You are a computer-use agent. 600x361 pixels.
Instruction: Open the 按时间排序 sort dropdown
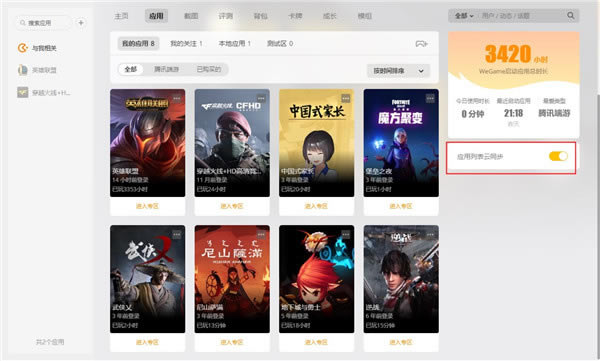[x=398, y=71]
